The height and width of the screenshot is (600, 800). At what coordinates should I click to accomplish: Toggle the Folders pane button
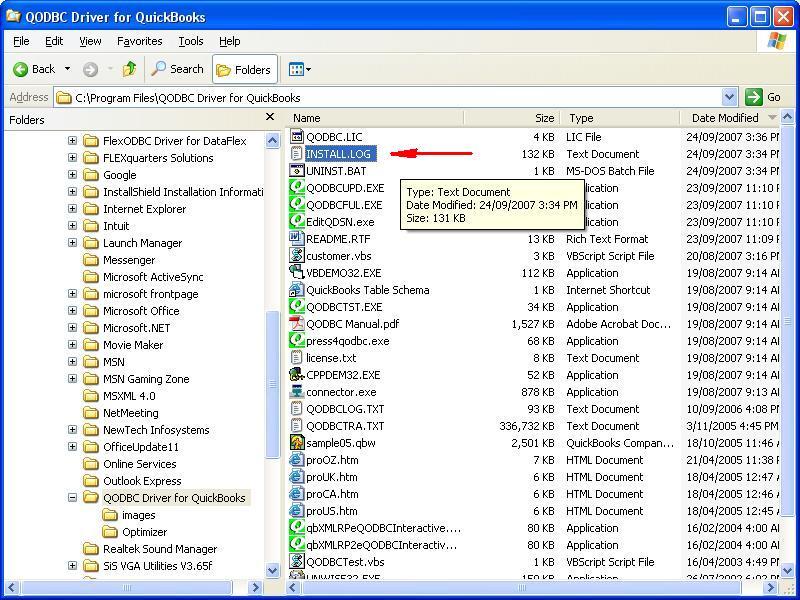point(244,69)
